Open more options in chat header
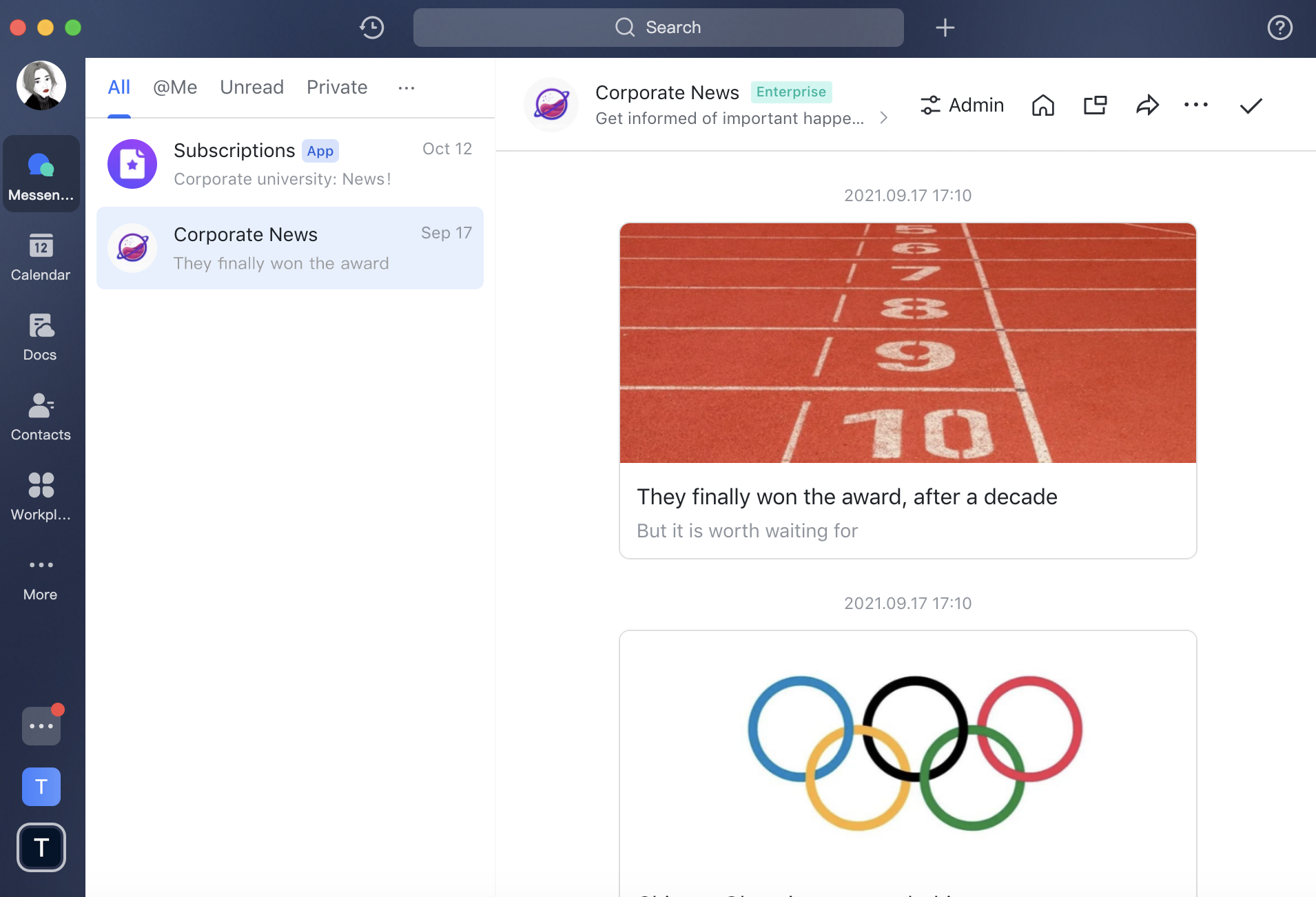 1195,105
